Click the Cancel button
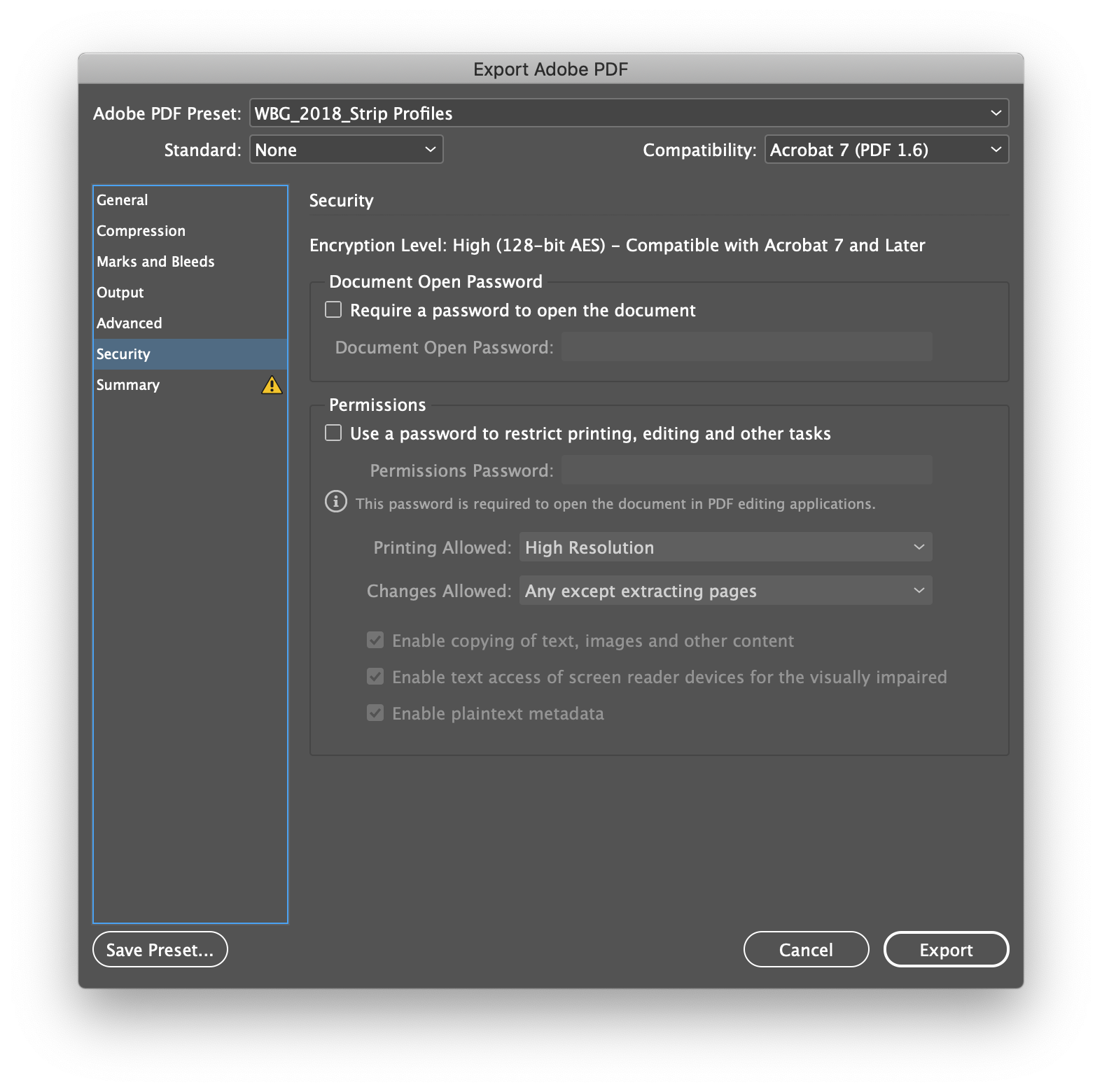Screen dimensions: 1102x1092 [806, 949]
